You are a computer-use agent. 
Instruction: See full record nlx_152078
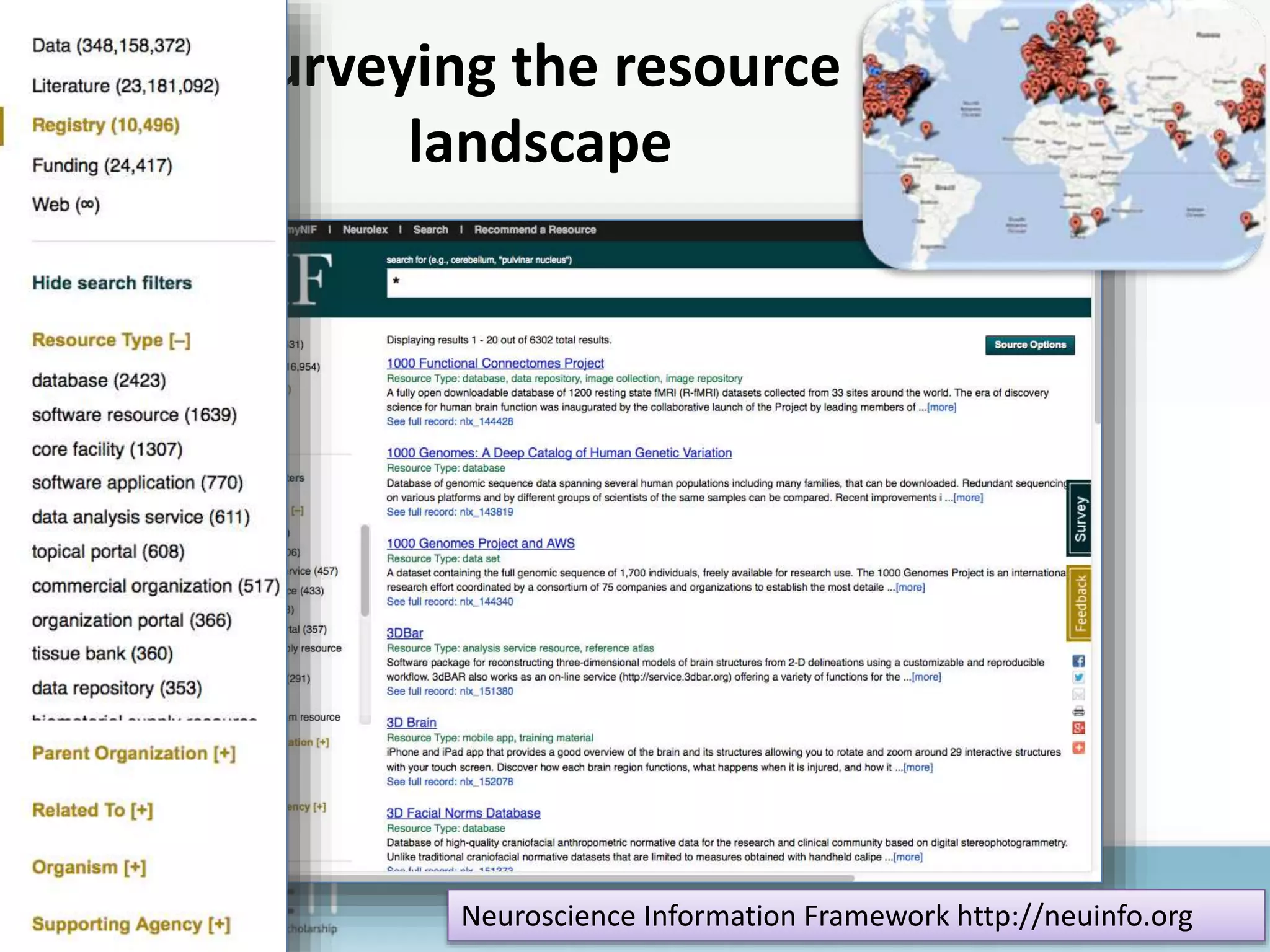[450, 782]
